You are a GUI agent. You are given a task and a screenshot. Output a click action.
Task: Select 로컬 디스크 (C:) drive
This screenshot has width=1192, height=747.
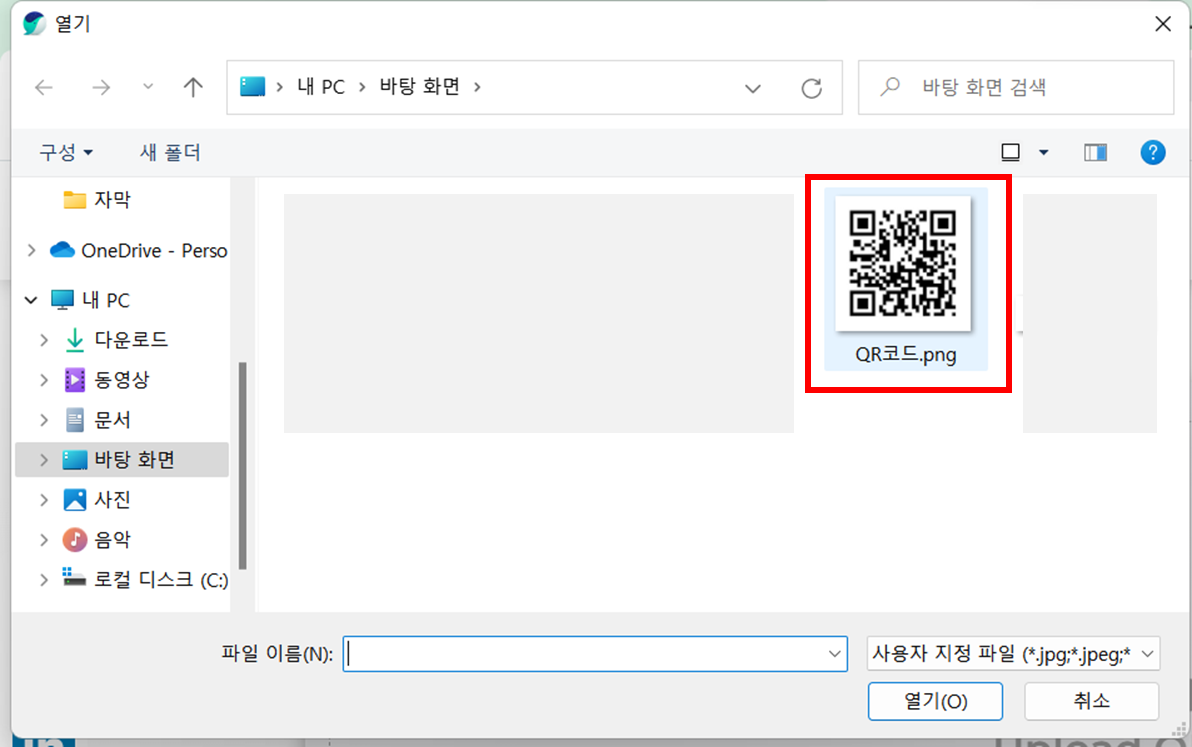[x=145, y=580]
